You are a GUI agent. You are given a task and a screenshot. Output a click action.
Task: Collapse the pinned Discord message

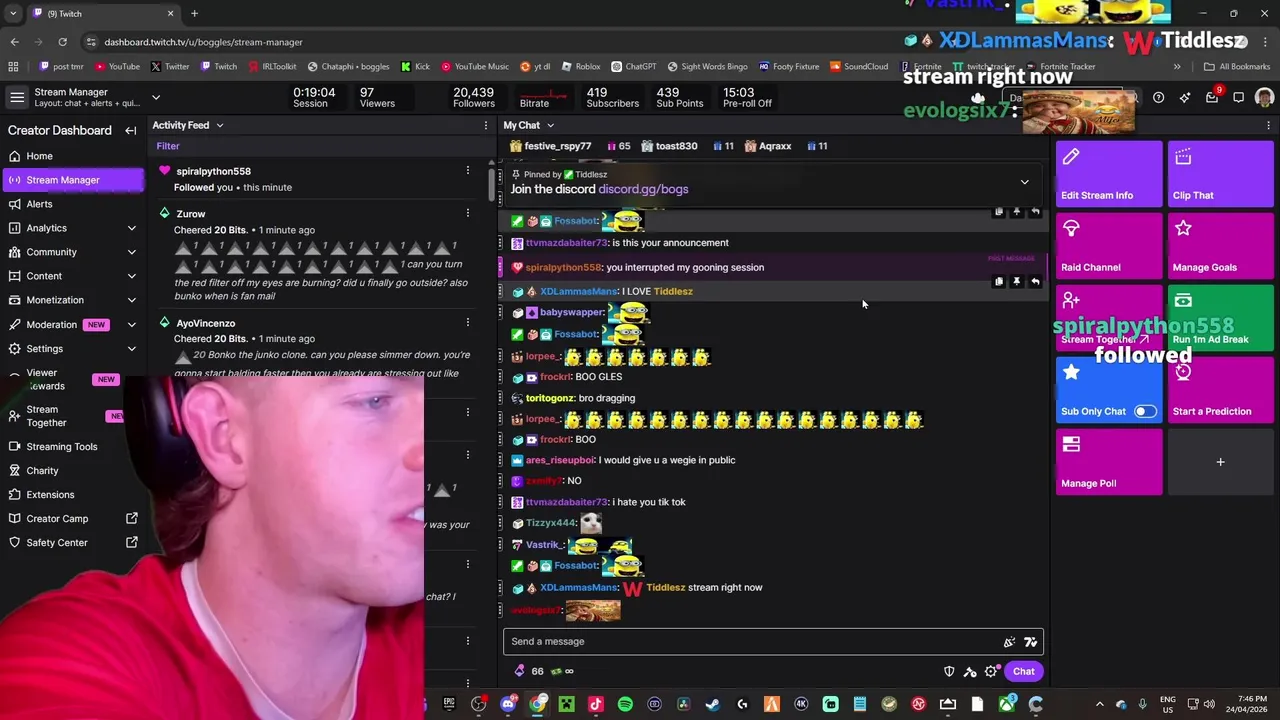point(1024,182)
